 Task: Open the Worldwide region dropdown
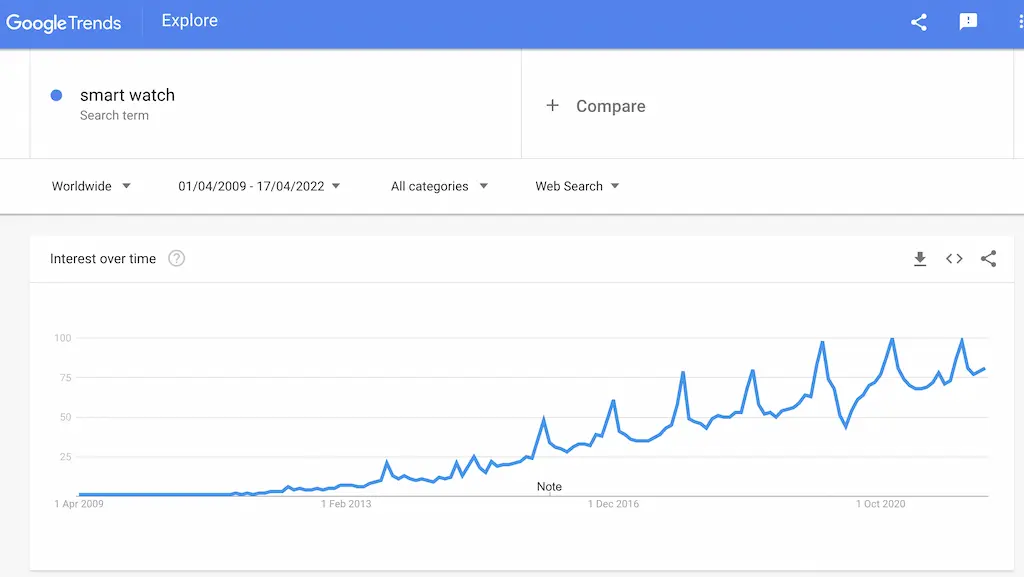click(x=91, y=186)
